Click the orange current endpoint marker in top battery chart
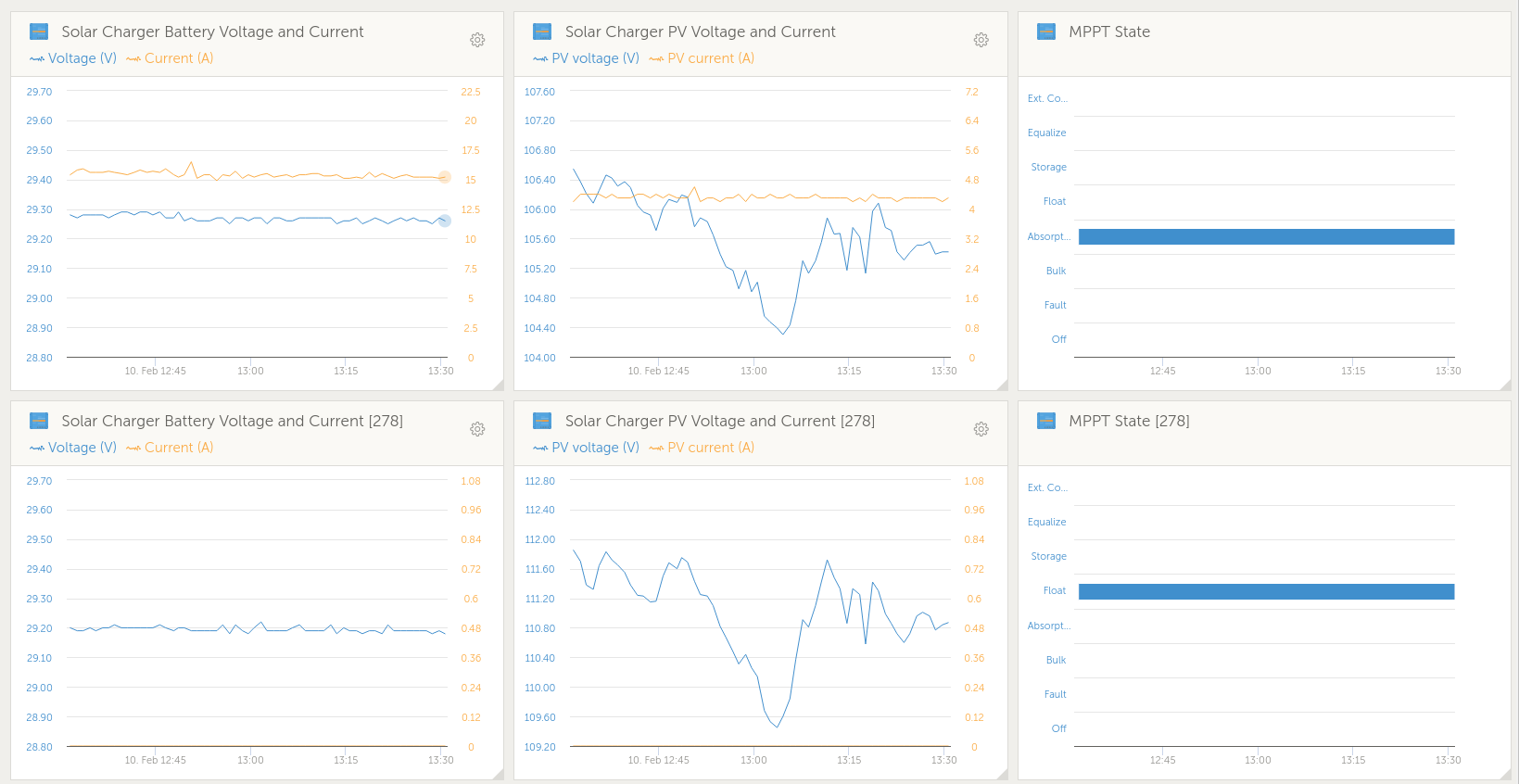The width and height of the screenshot is (1519, 784). point(444,177)
